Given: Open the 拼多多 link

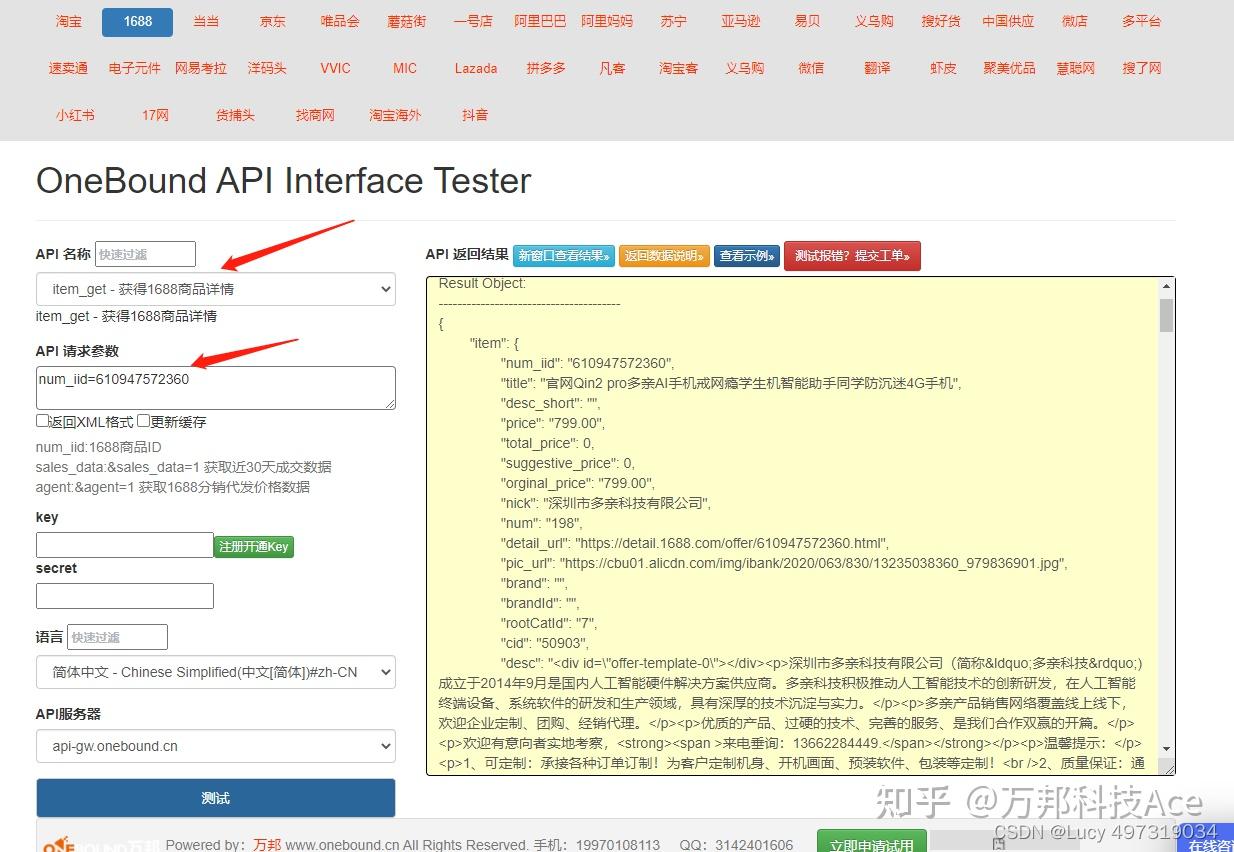Looking at the screenshot, I should click(545, 68).
